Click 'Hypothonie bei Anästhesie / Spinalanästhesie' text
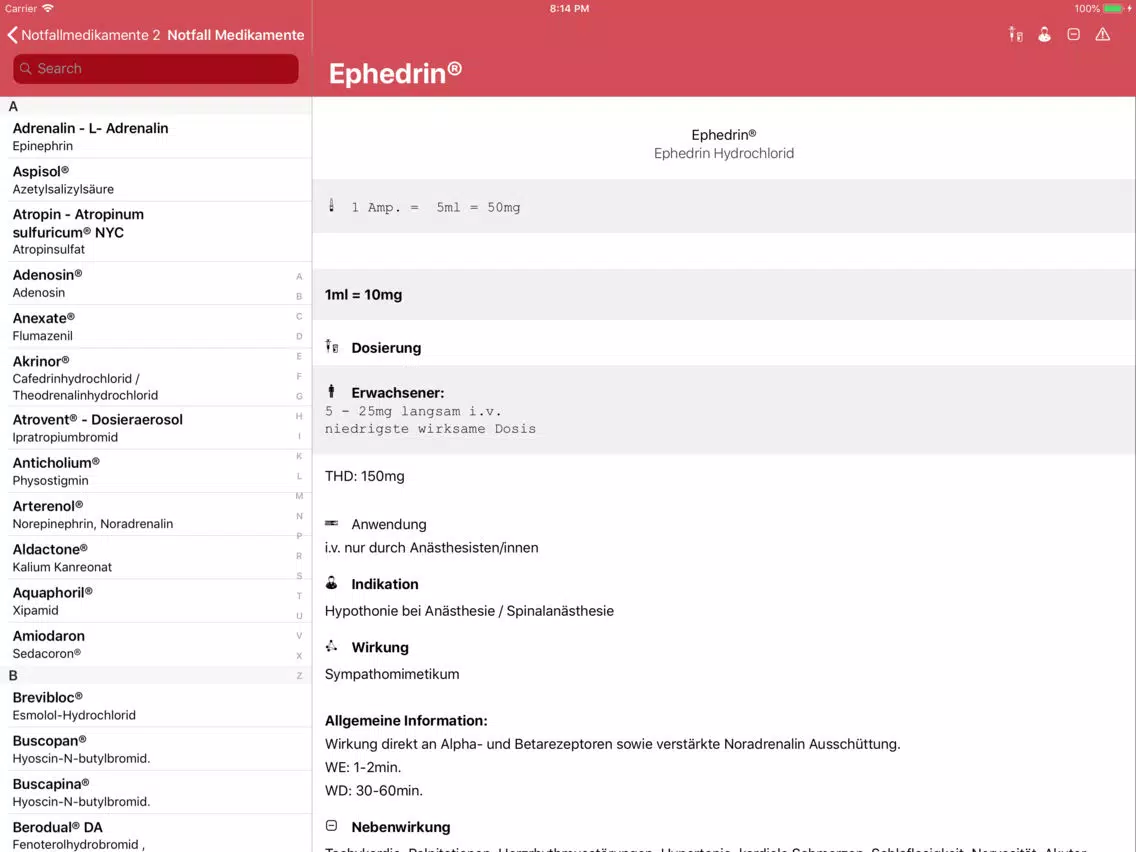 click(x=469, y=611)
